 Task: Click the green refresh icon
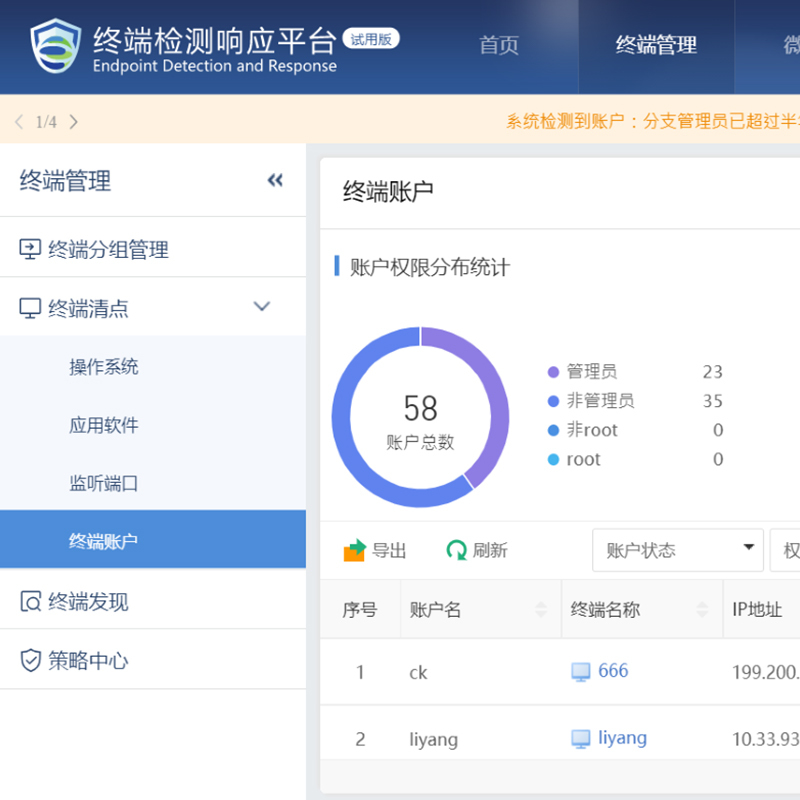click(457, 551)
